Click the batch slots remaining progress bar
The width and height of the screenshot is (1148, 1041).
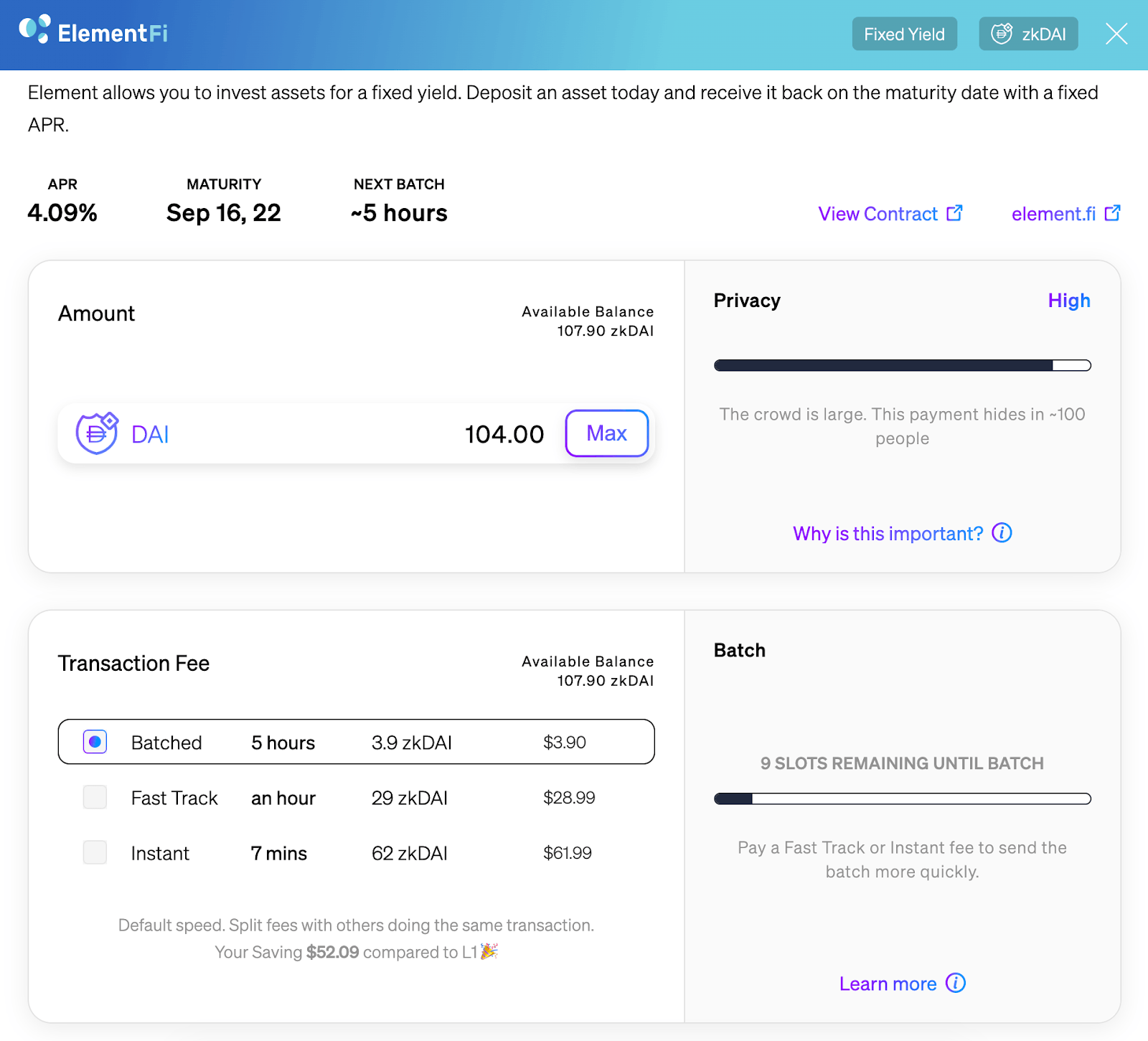point(903,799)
